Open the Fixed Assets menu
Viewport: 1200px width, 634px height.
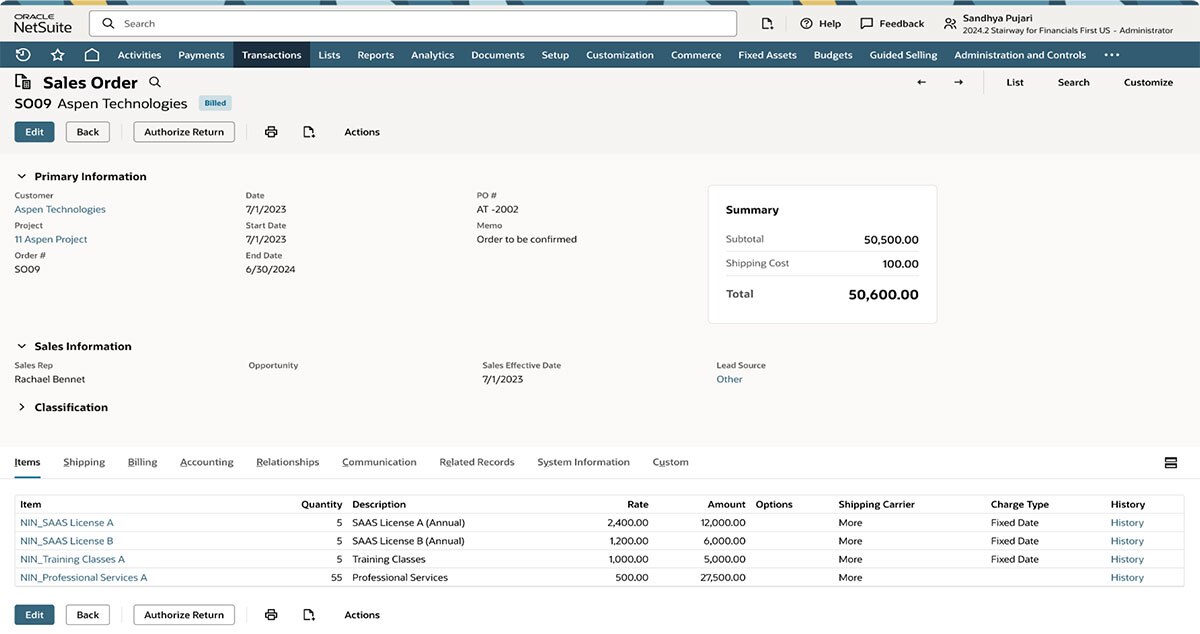[x=767, y=55]
